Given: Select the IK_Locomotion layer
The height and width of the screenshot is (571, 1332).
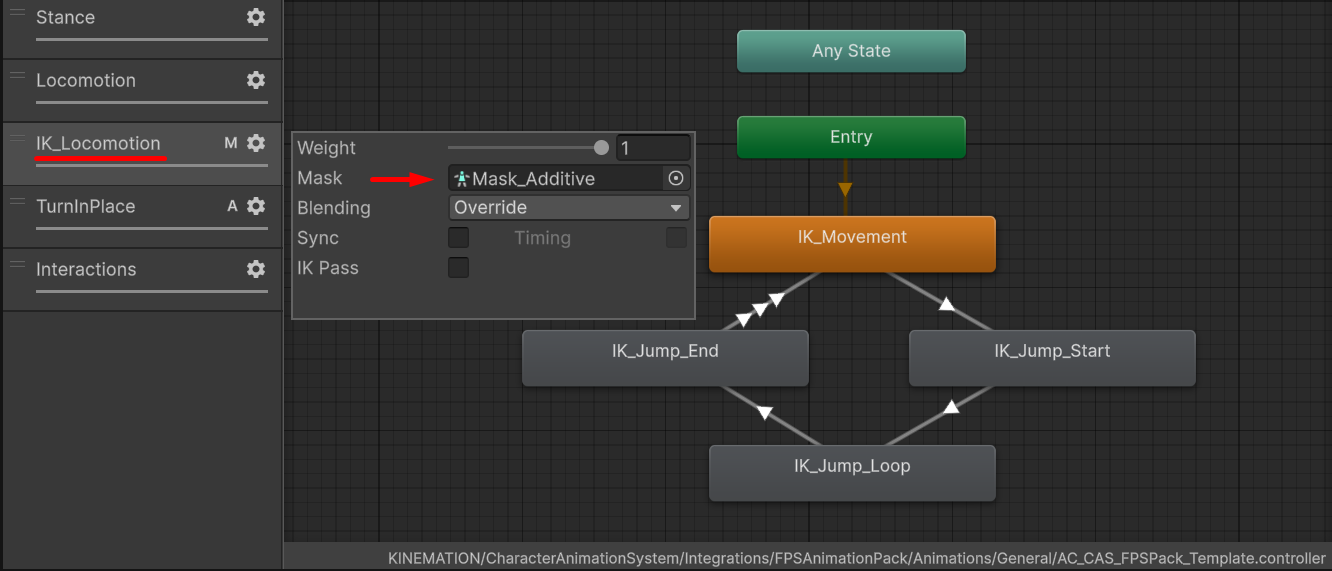Looking at the screenshot, I should point(142,153).
